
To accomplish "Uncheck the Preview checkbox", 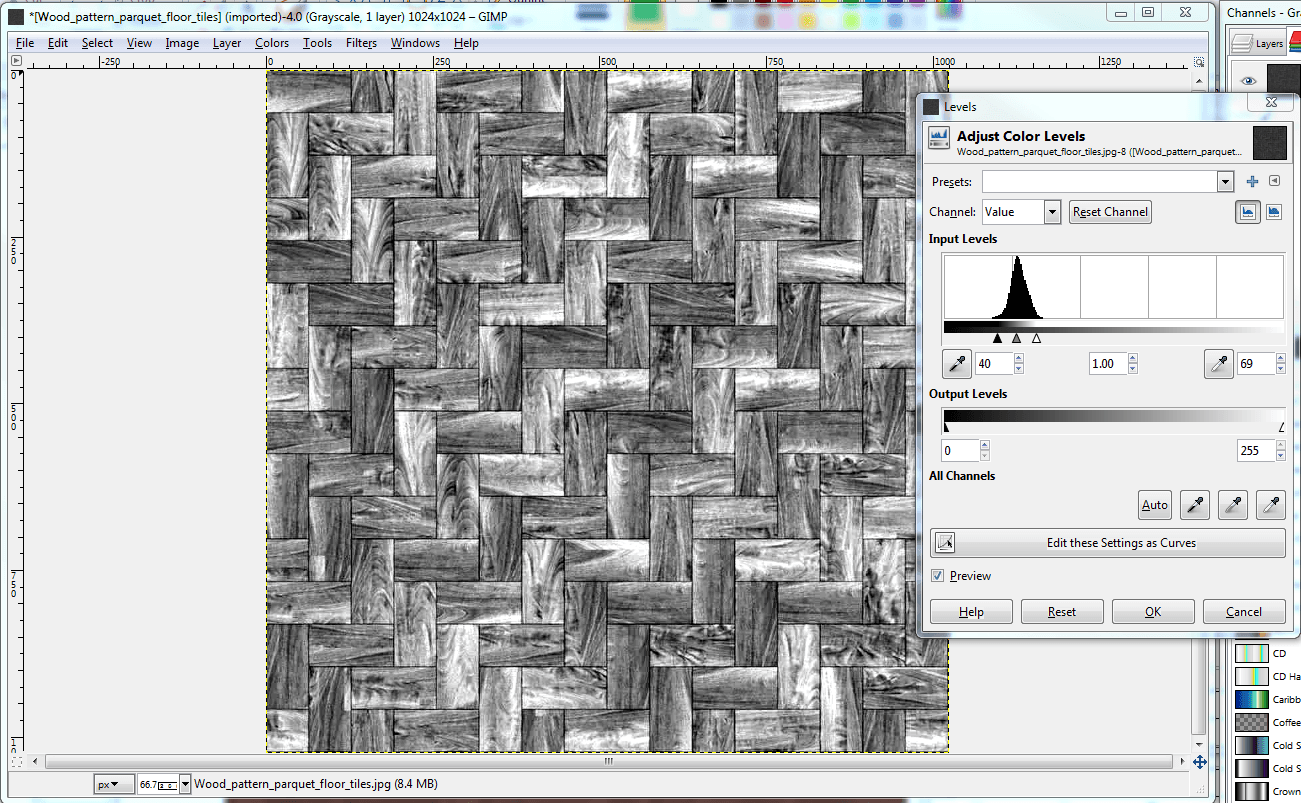I will click(x=937, y=576).
